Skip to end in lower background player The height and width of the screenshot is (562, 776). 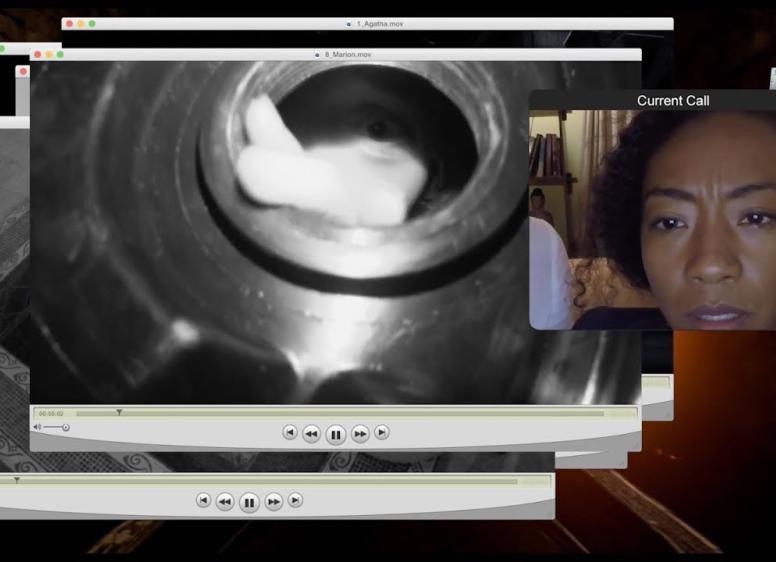pos(295,500)
